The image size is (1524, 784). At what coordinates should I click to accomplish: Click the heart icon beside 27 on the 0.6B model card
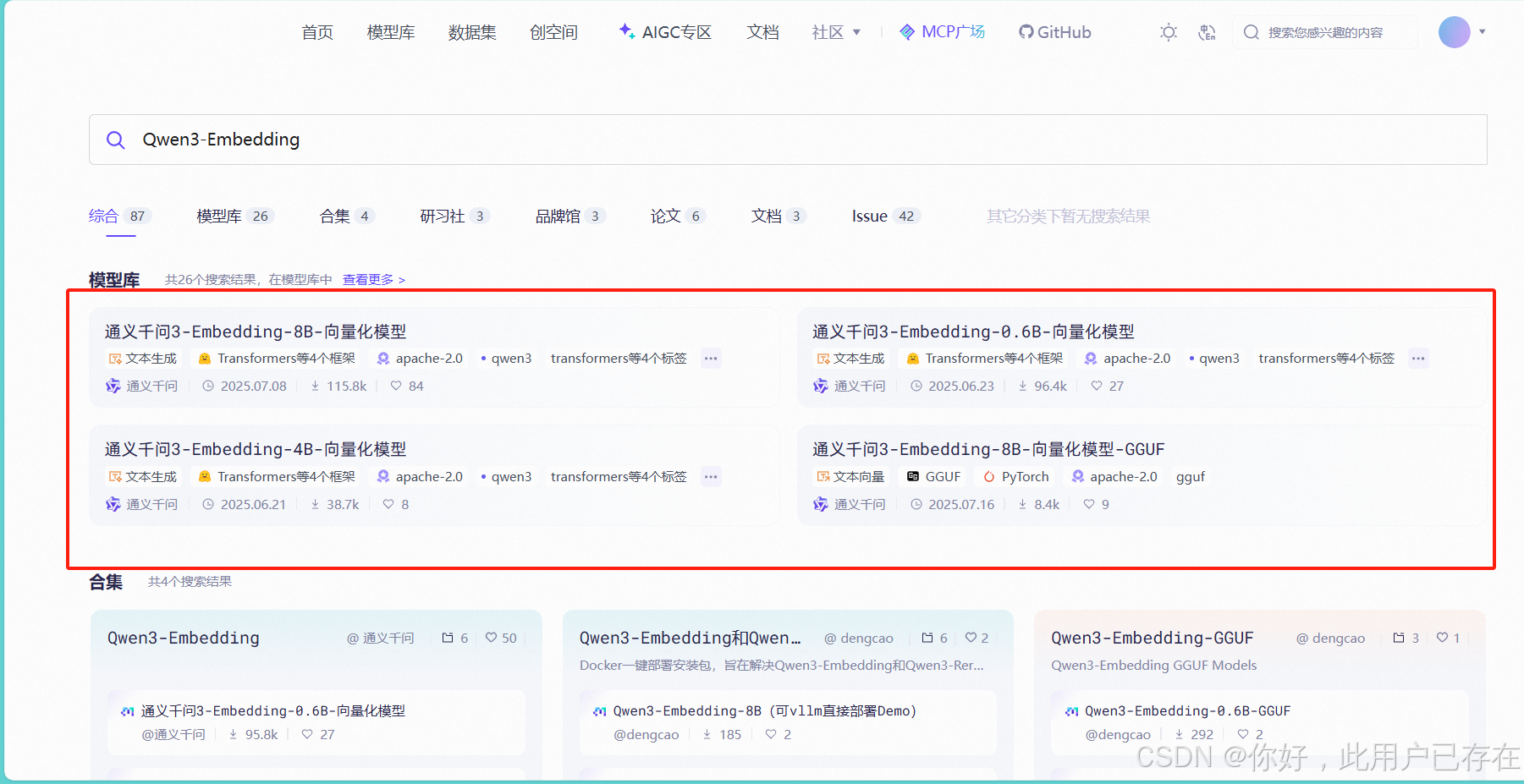1097,386
